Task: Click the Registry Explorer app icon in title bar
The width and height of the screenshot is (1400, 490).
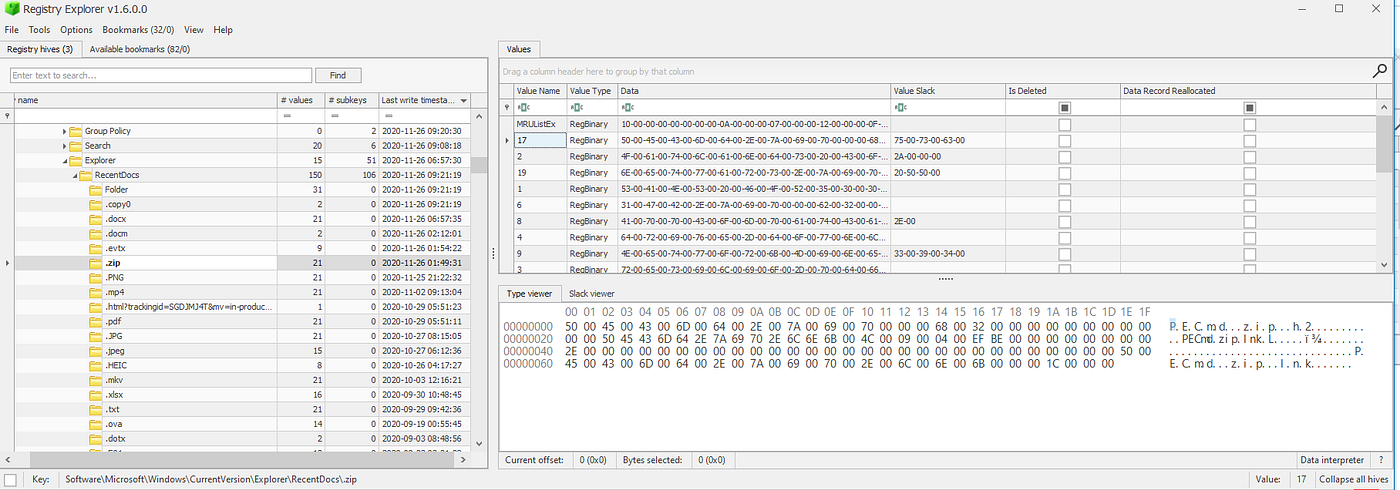Action: [10, 9]
